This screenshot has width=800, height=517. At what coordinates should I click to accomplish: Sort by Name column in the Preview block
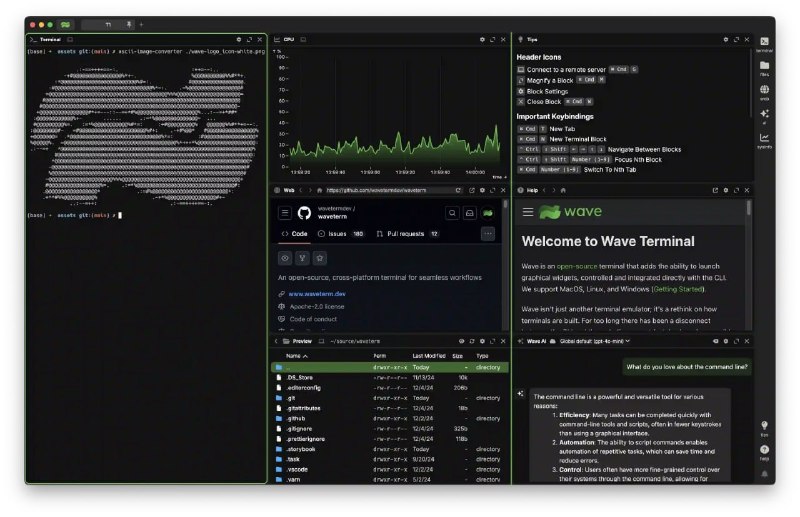pos(296,356)
